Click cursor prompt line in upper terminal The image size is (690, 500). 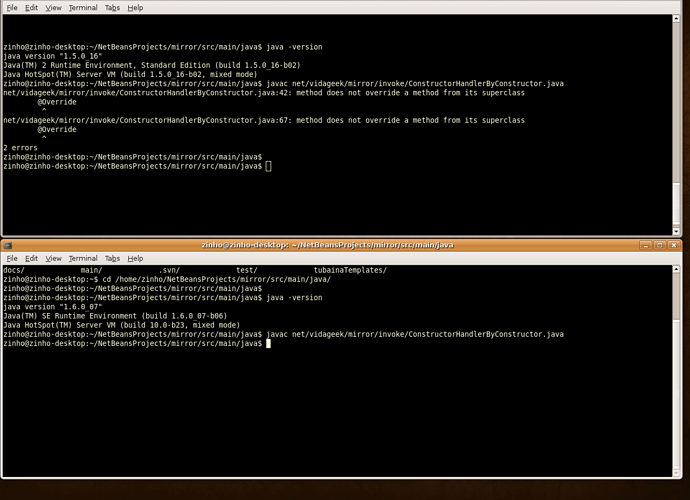[x=137, y=166]
